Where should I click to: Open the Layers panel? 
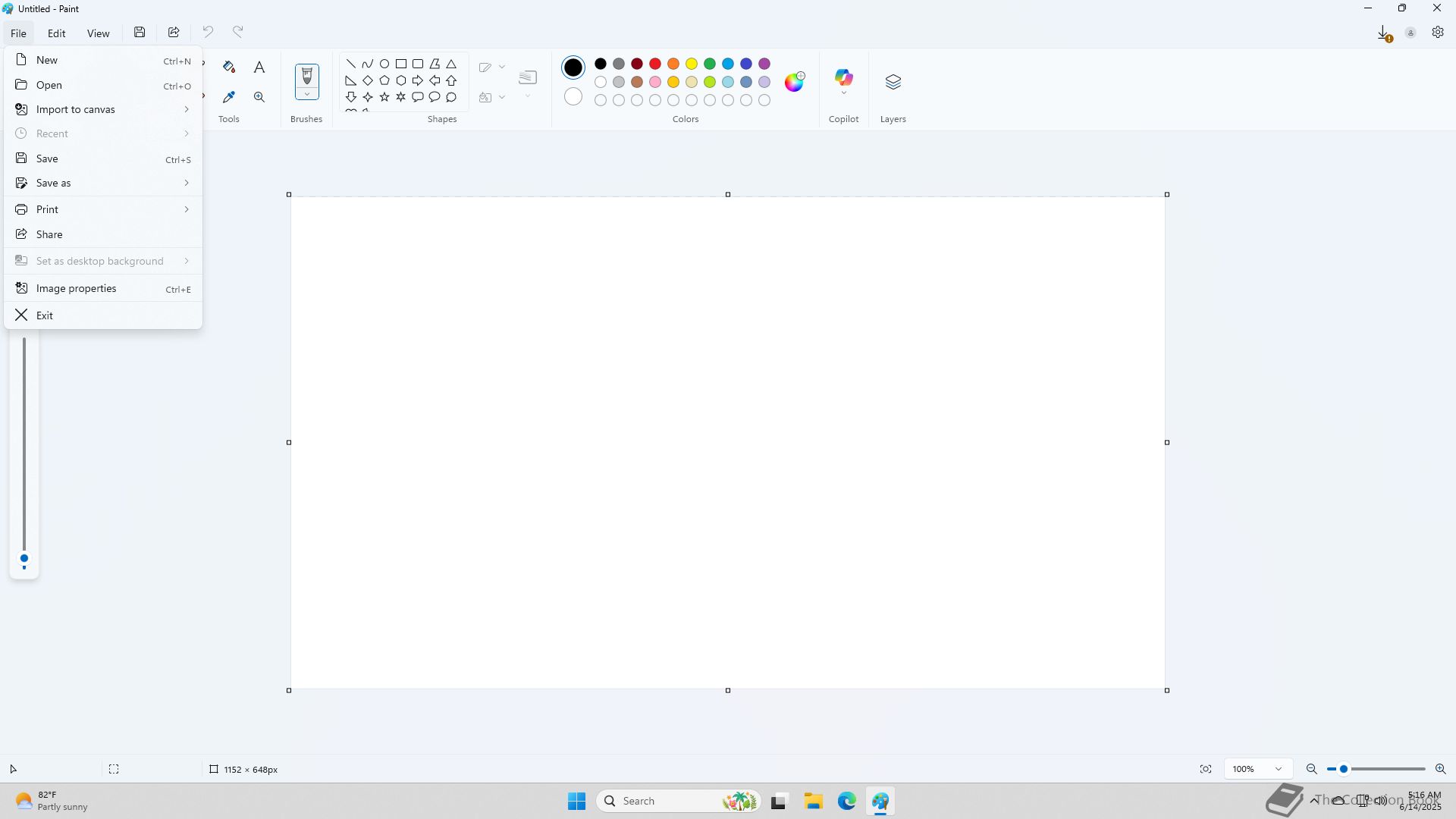point(893,82)
